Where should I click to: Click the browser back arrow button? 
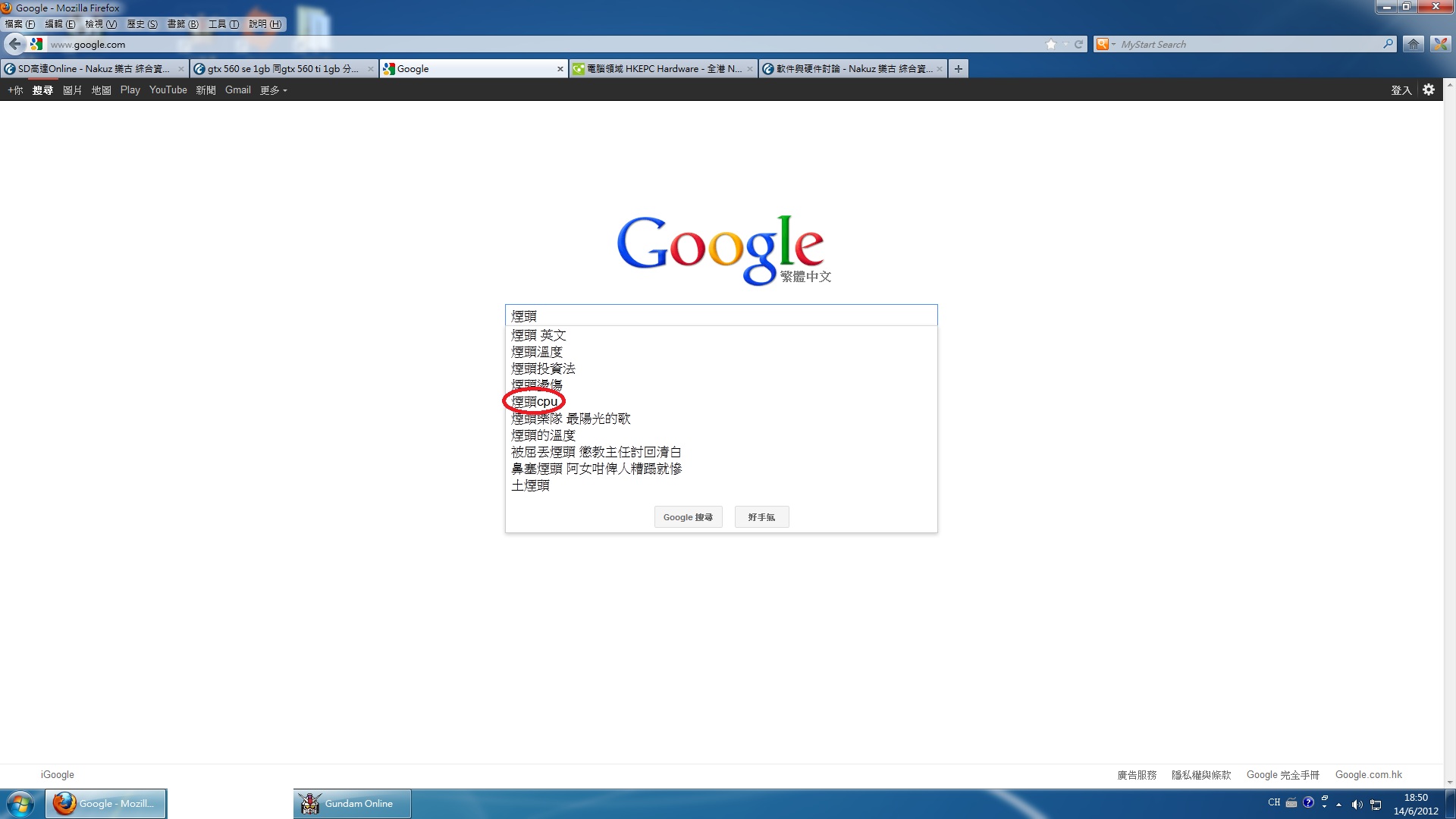[x=14, y=44]
